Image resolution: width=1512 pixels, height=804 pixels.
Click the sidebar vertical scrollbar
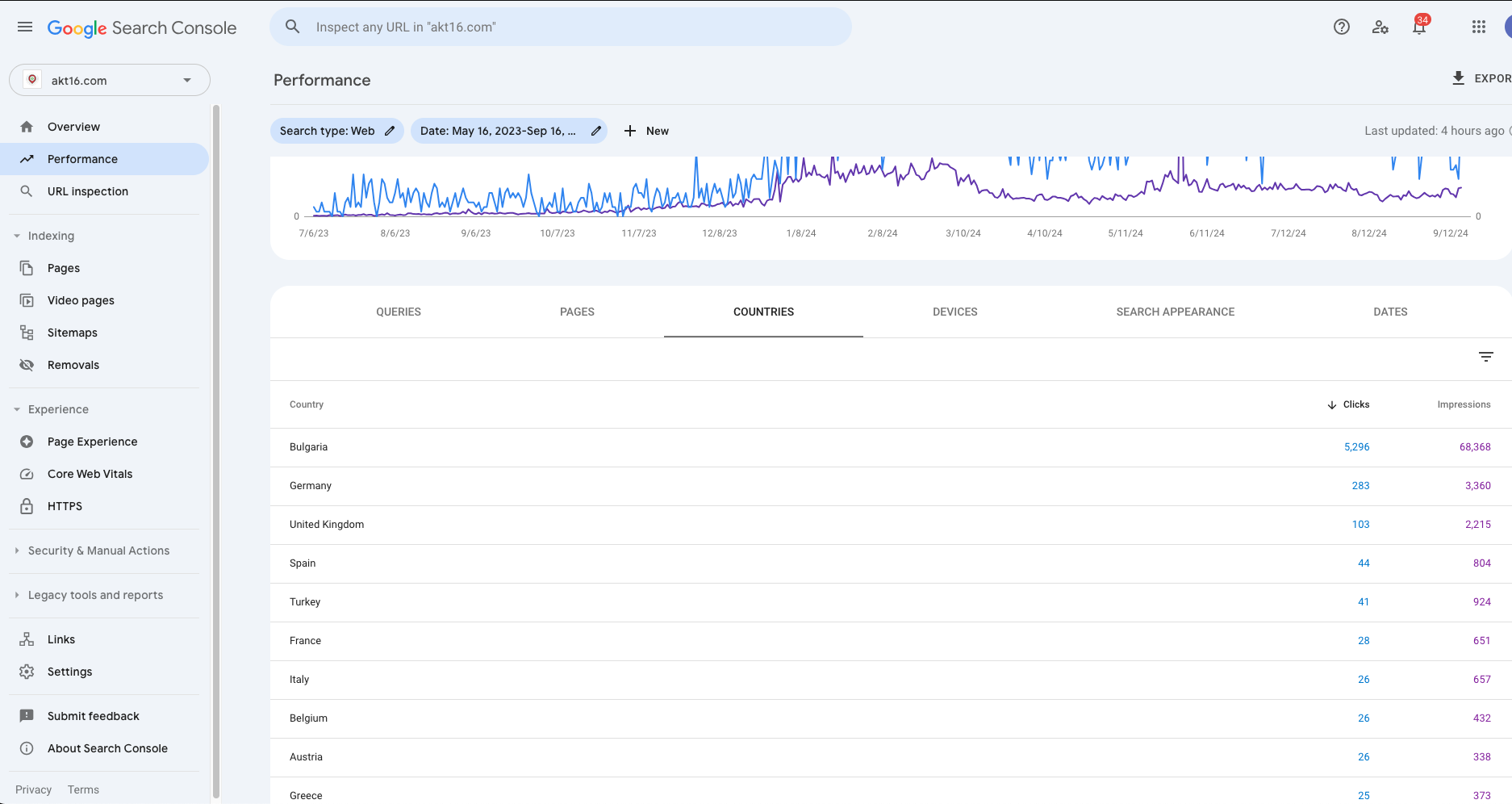[215, 452]
